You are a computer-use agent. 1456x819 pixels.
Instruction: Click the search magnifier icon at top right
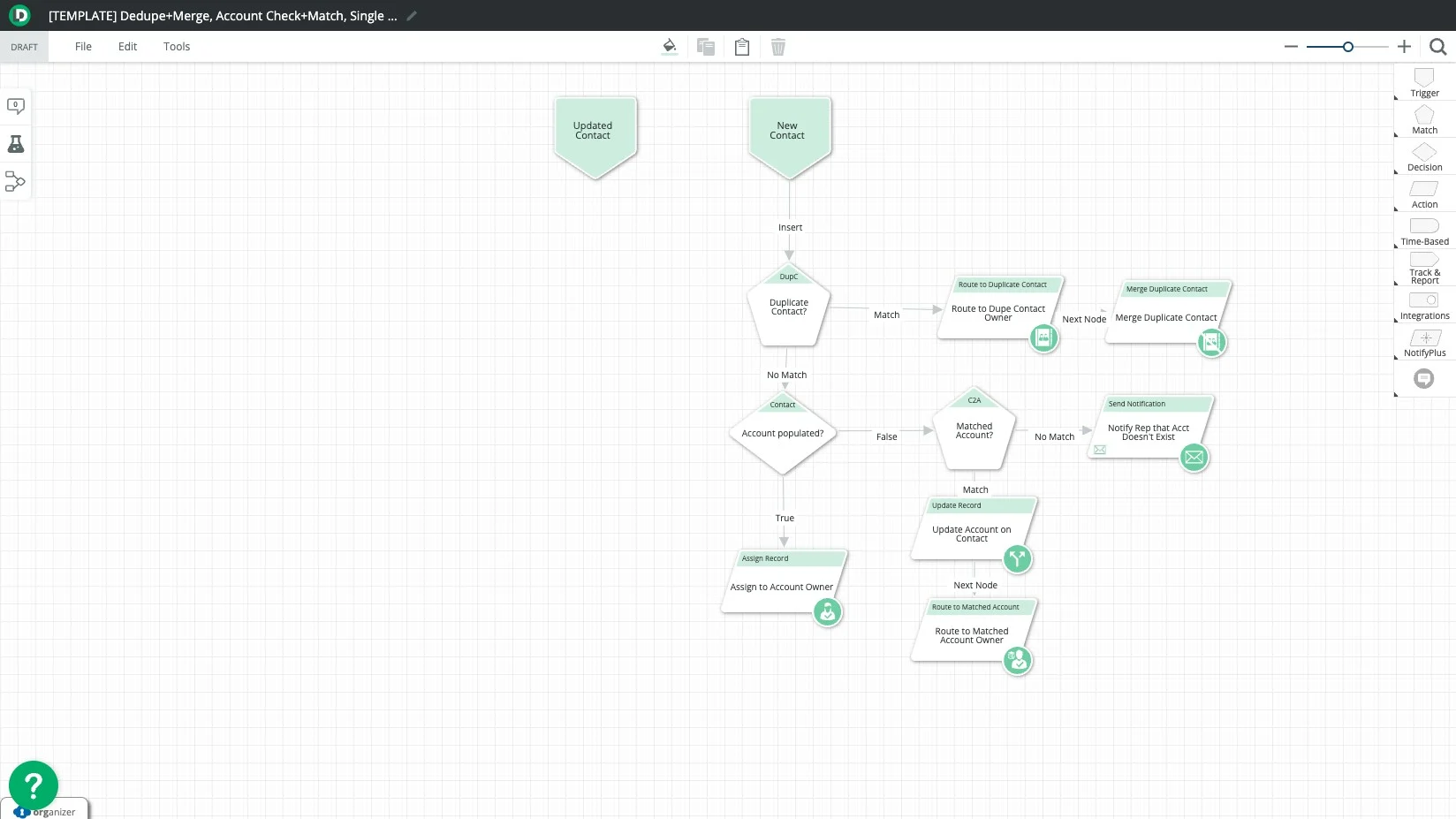click(x=1437, y=47)
